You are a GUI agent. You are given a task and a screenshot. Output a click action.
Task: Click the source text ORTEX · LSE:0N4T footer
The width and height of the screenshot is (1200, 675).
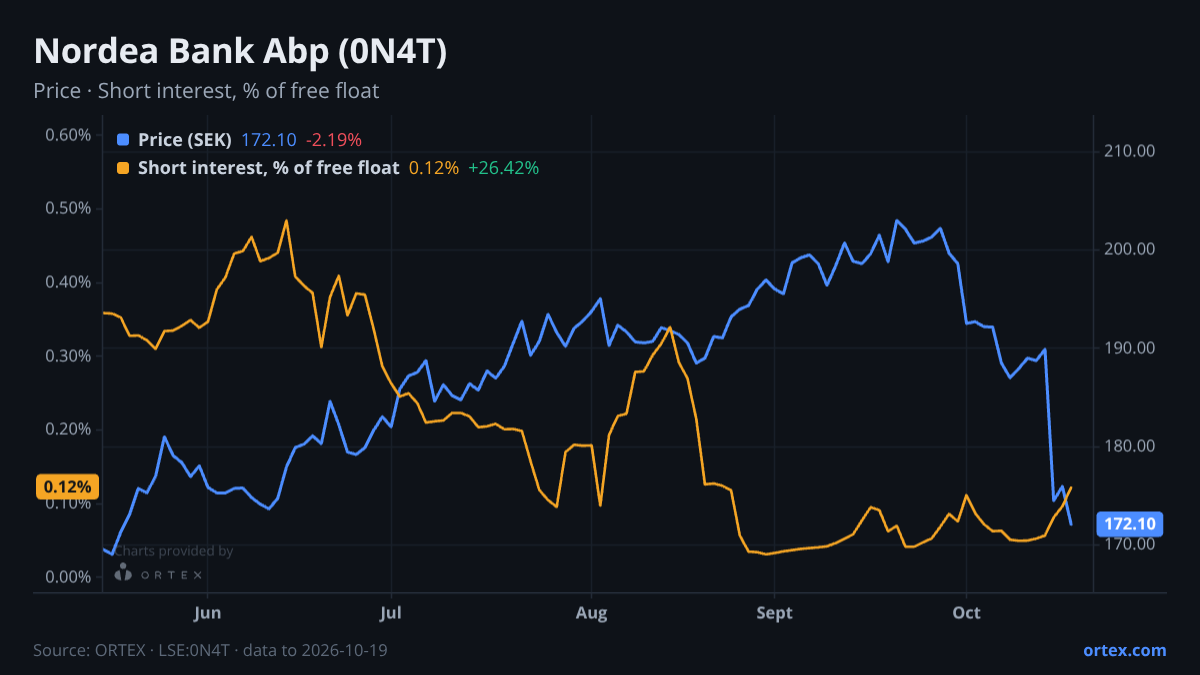click(x=210, y=650)
